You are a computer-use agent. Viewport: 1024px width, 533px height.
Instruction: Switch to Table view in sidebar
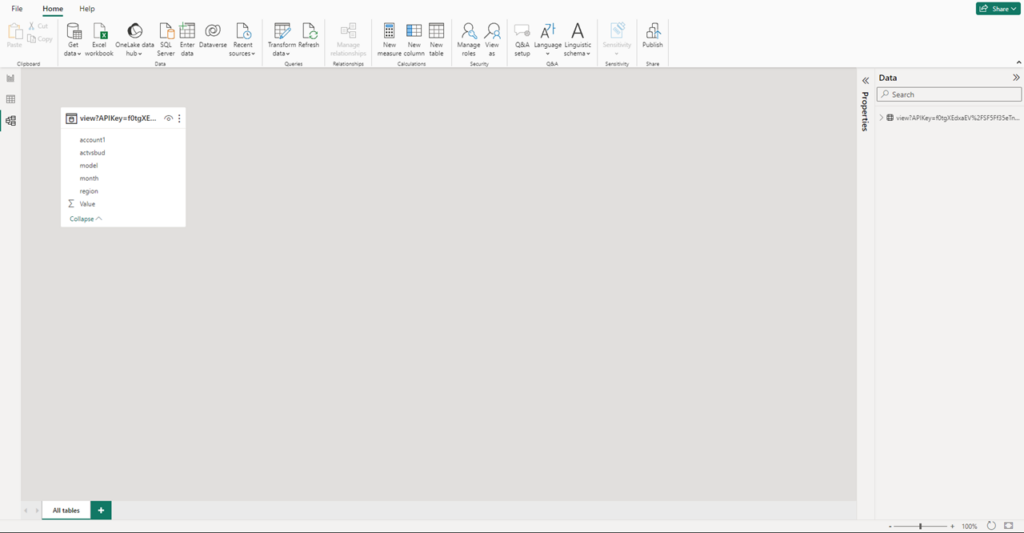(10, 99)
